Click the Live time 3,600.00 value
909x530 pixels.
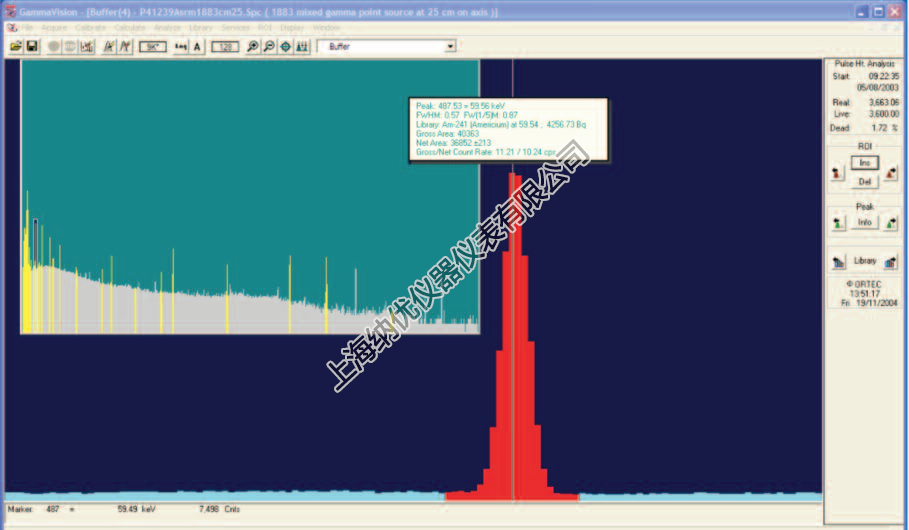coord(883,114)
